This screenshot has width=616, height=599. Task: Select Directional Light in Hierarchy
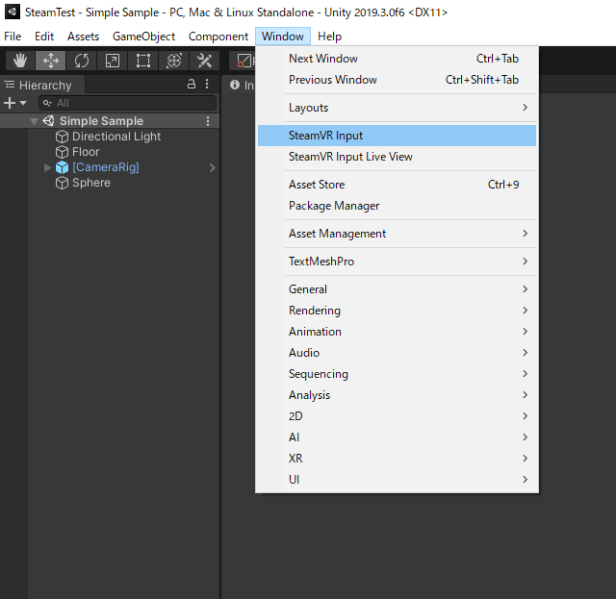pyautogui.click(x=116, y=136)
